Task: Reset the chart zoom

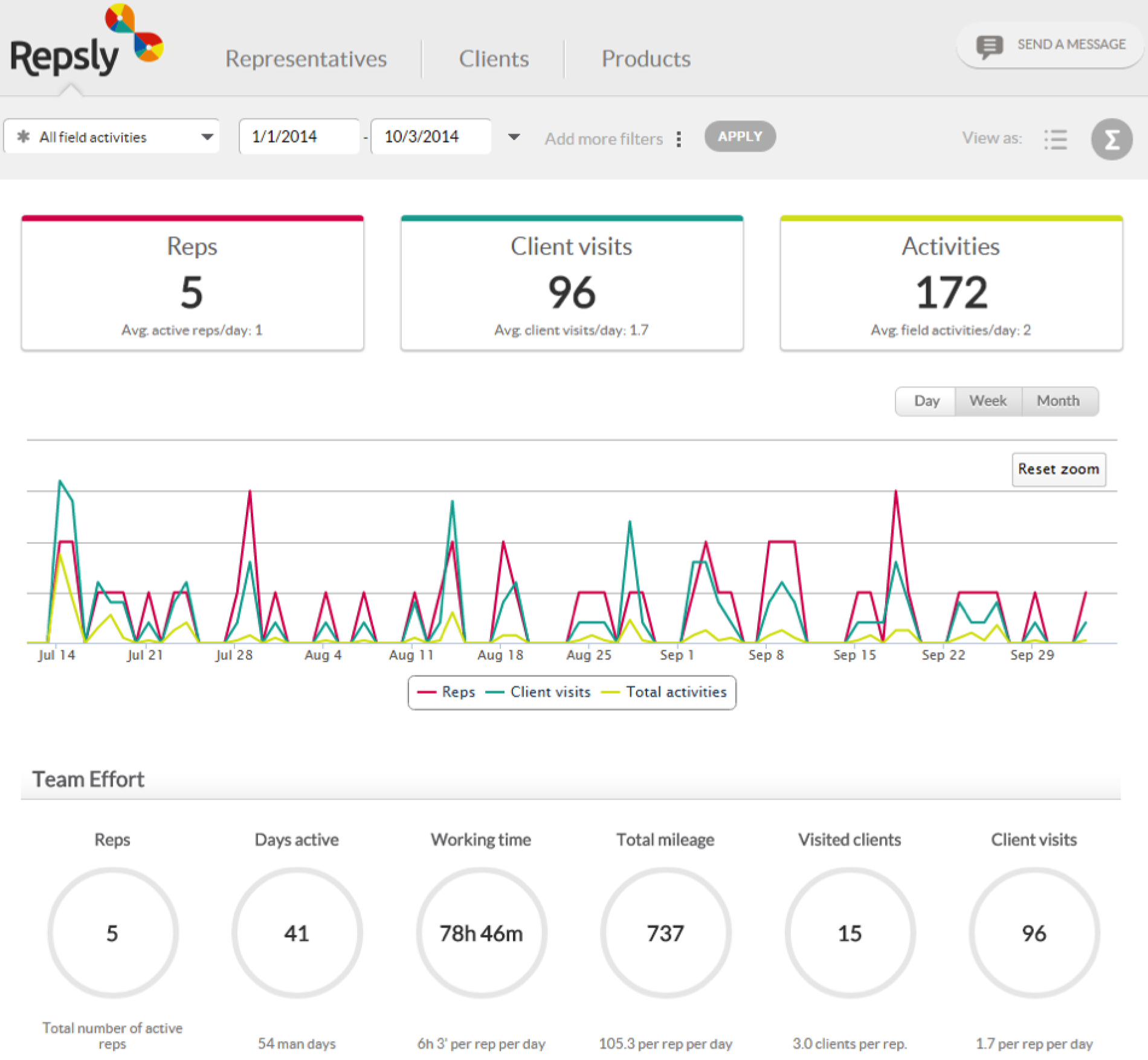Action: [1059, 470]
